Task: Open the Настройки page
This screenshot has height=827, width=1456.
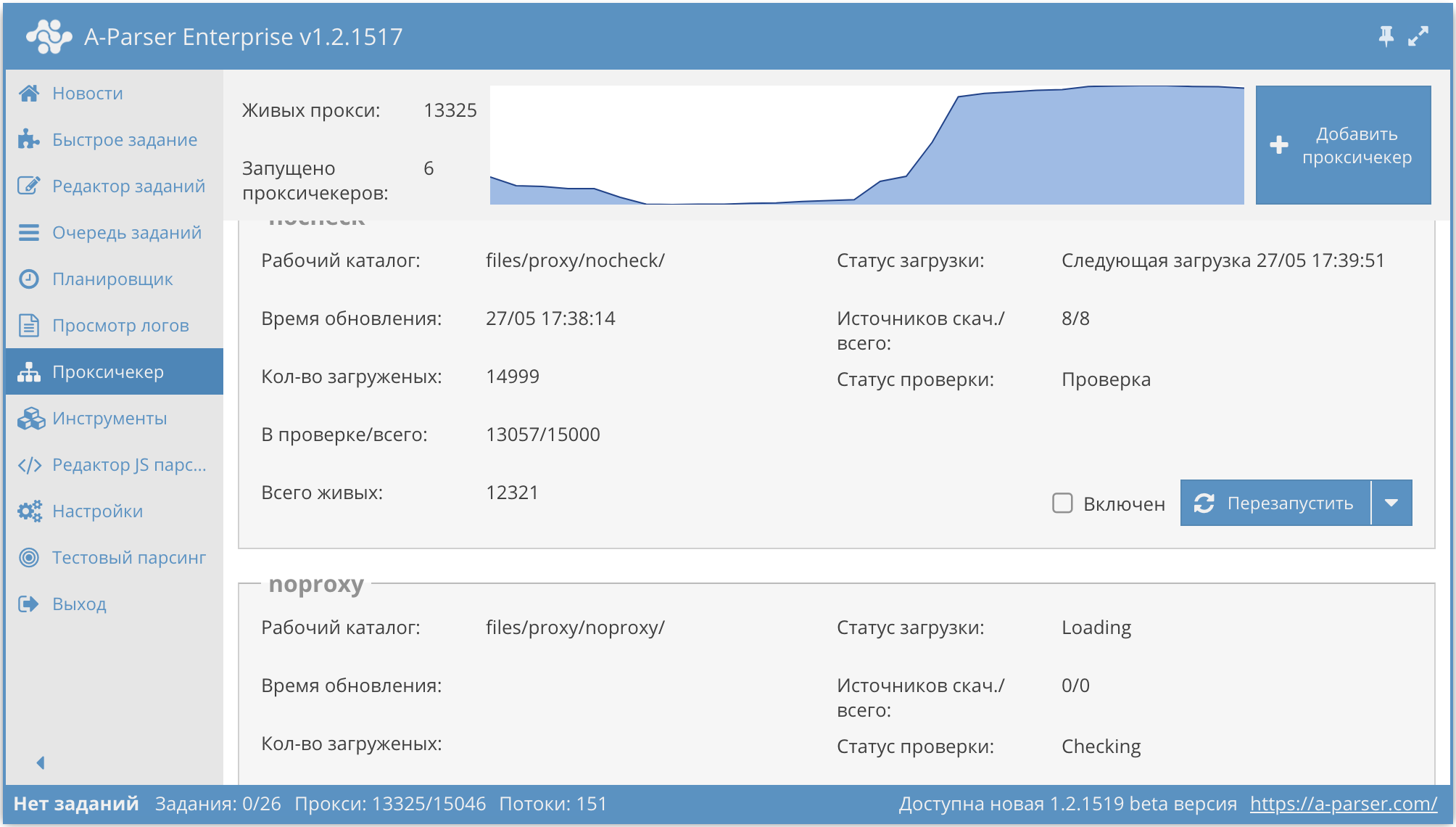Action: pyautogui.click(x=96, y=511)
